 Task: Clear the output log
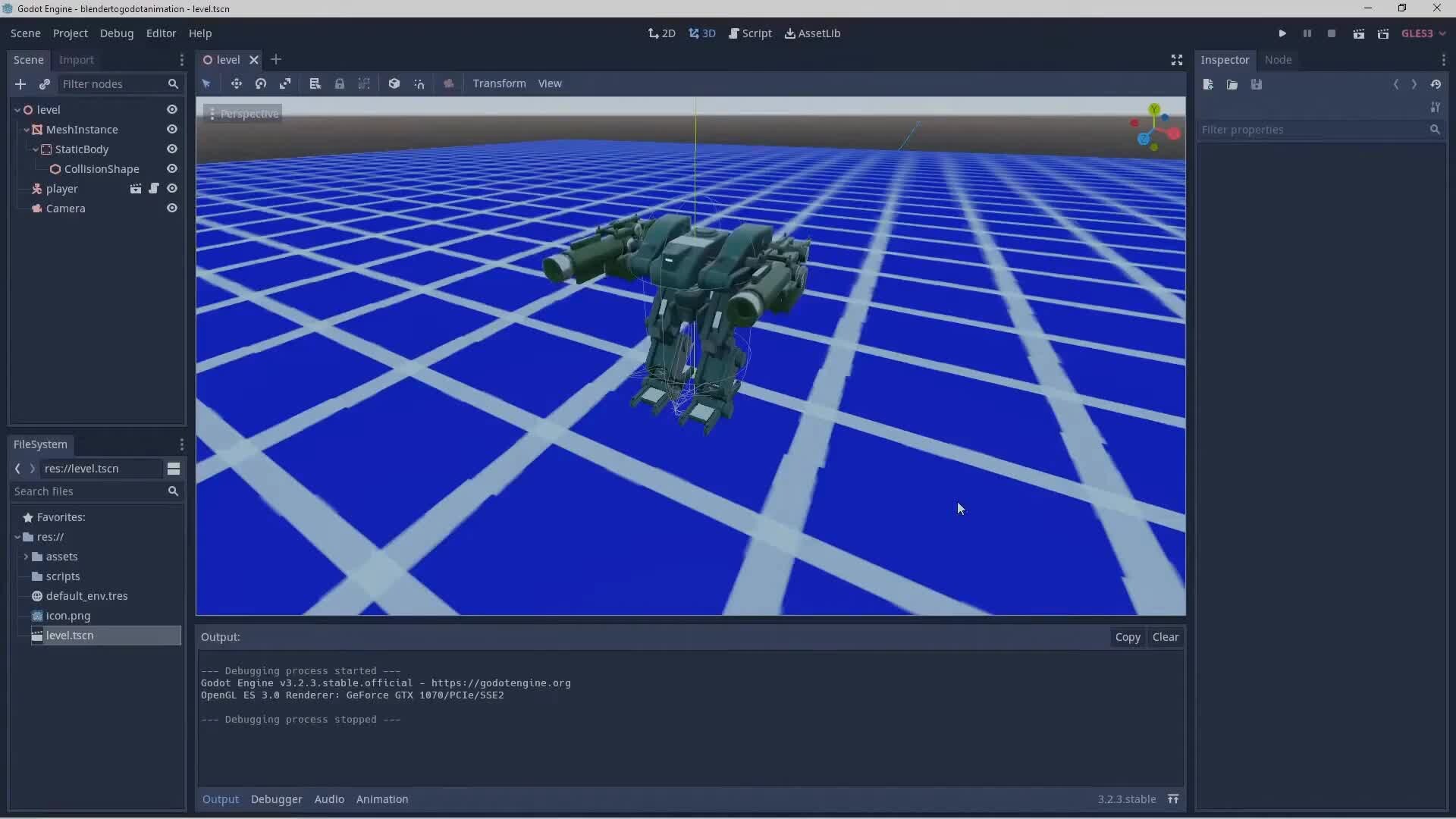pyautogui.click(x=1166, y=637)
